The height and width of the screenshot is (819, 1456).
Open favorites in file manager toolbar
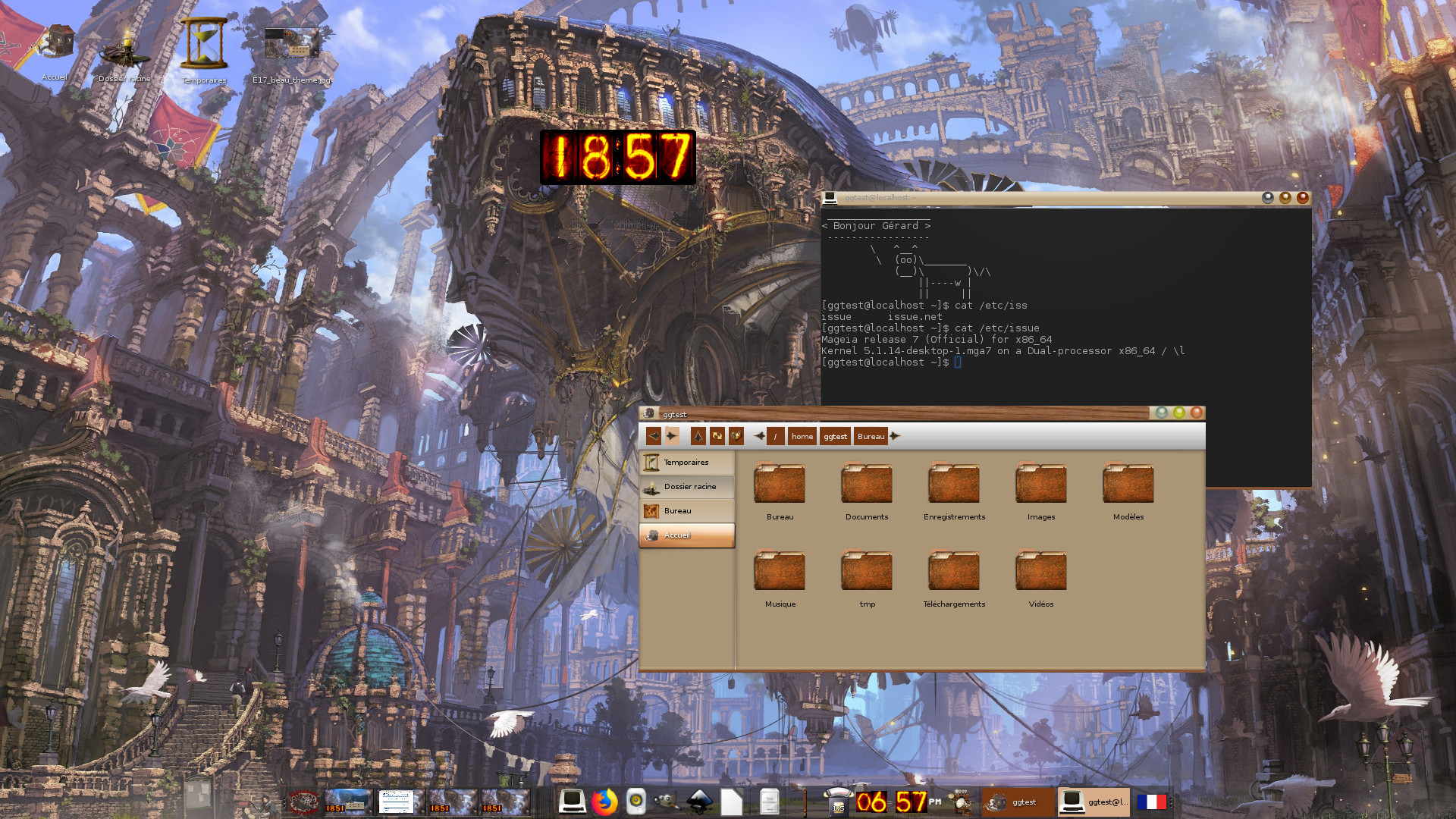[x=736, y=436]
